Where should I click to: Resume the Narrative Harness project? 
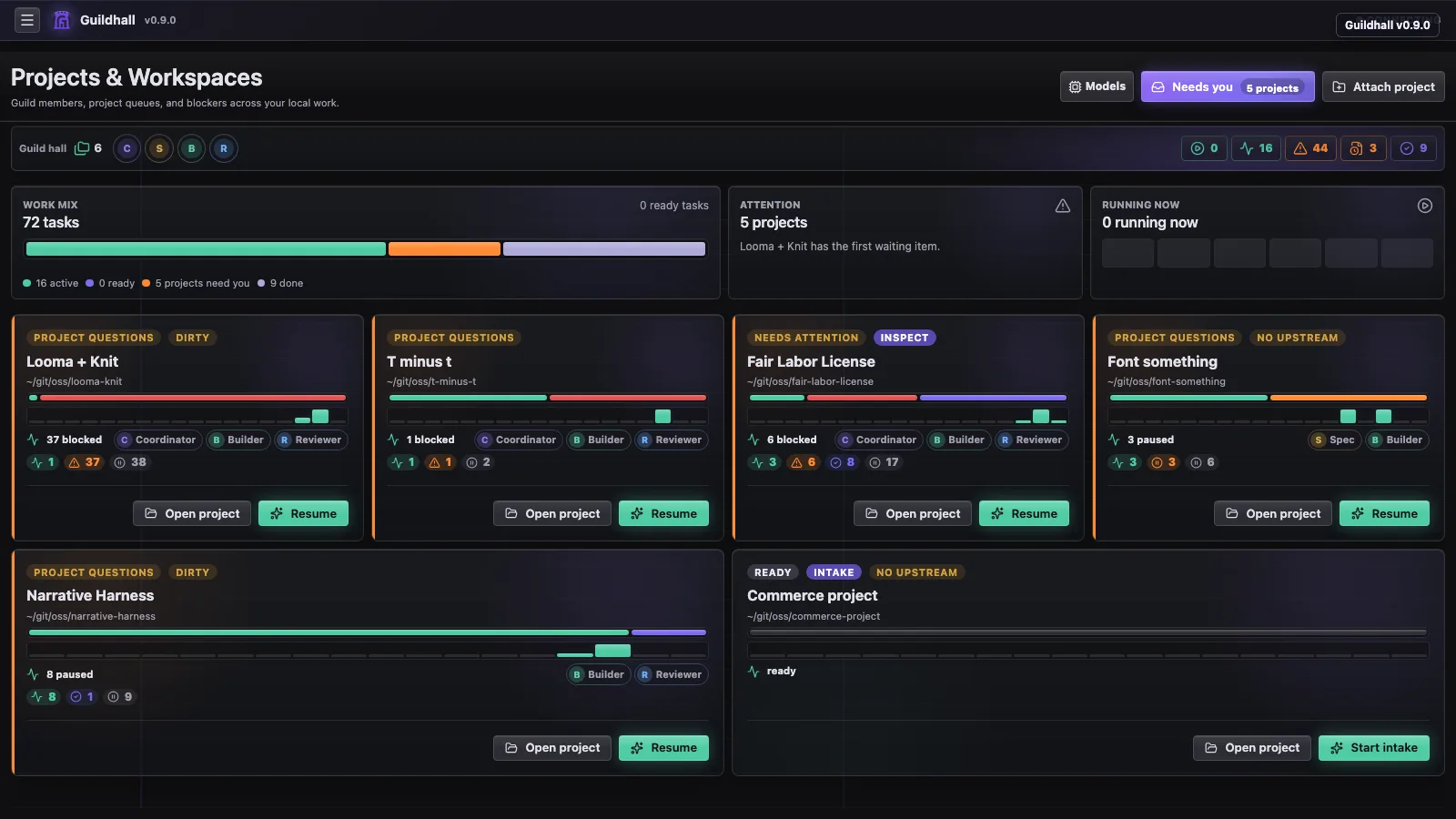click(663, 748)
